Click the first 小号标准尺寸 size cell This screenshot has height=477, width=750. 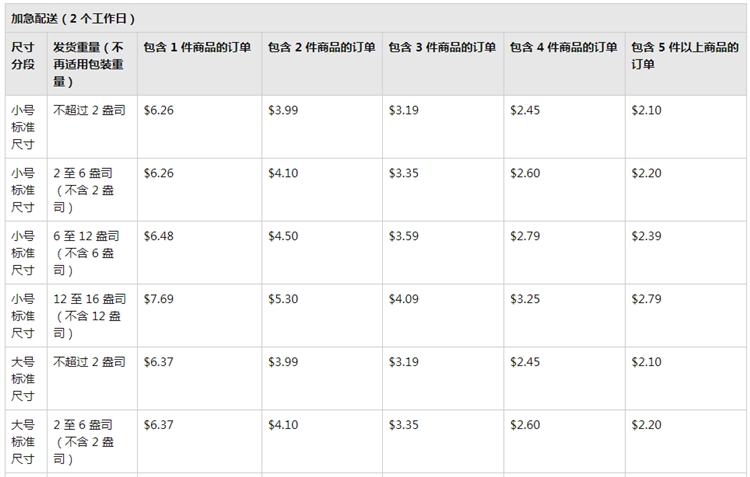point(22,127)
